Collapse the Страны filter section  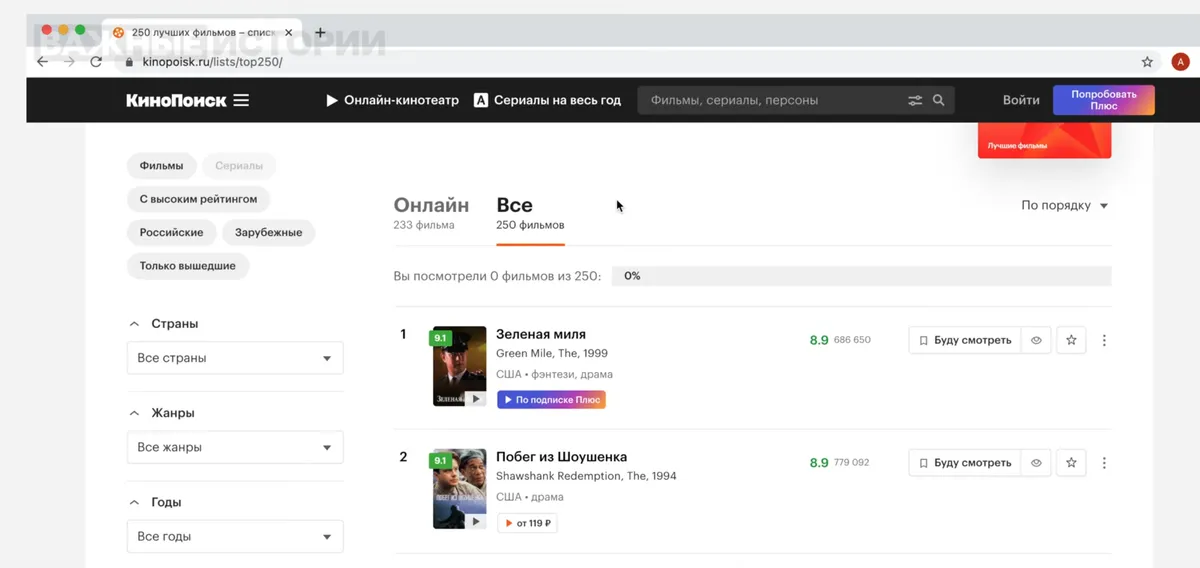pyautogui.click(x=164, y=324)
